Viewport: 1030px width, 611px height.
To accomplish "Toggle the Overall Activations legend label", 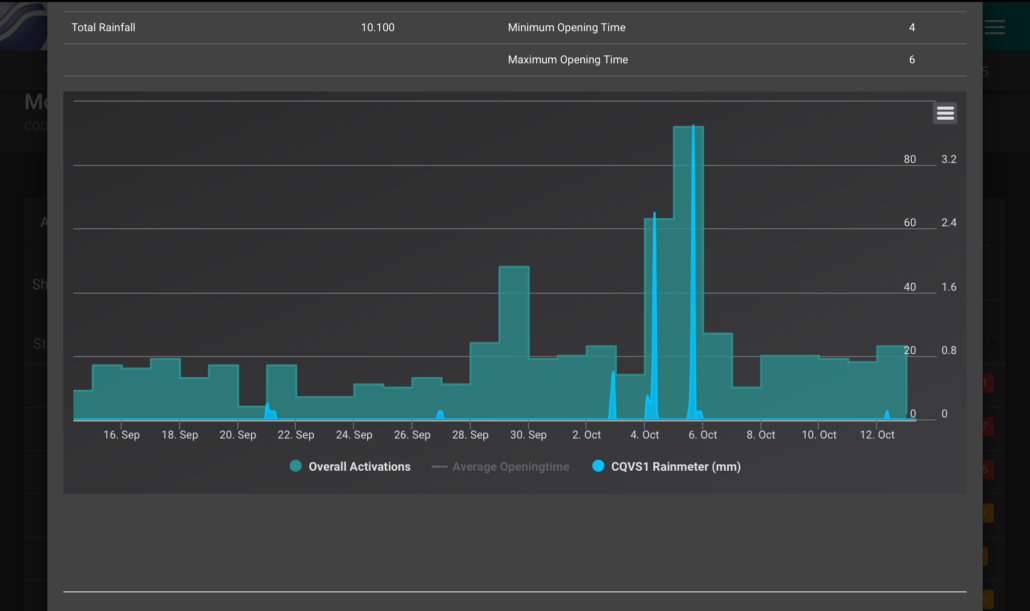I will point(359,466).
